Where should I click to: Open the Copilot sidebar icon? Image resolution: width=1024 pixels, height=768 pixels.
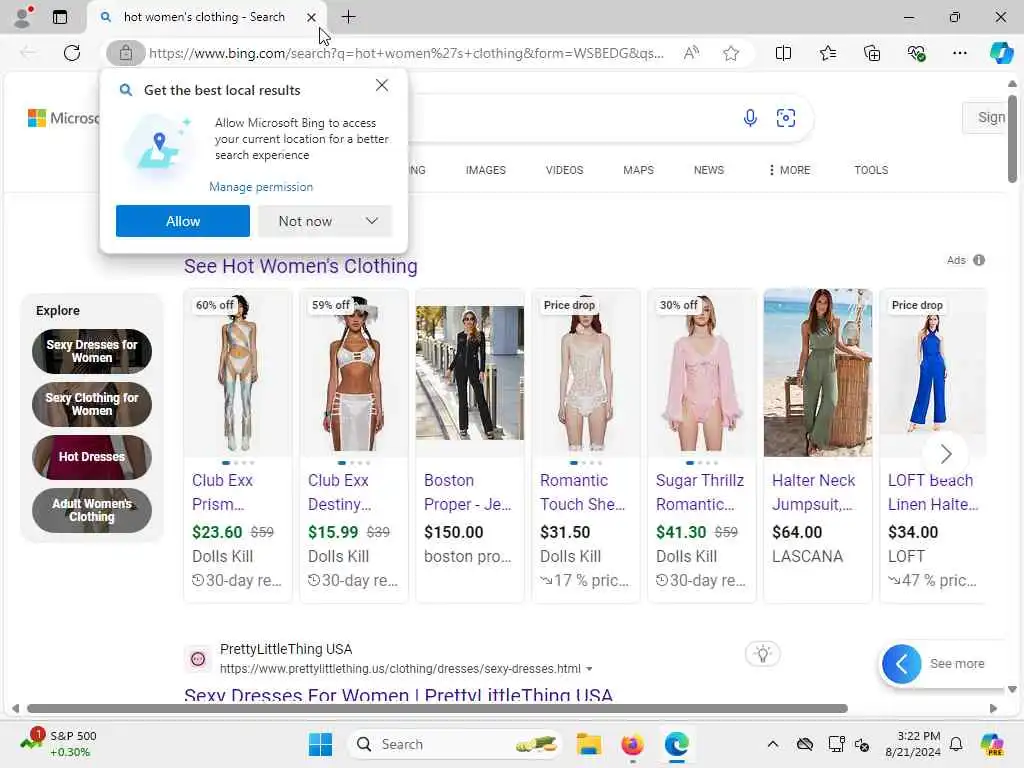tap(1001, 53)
